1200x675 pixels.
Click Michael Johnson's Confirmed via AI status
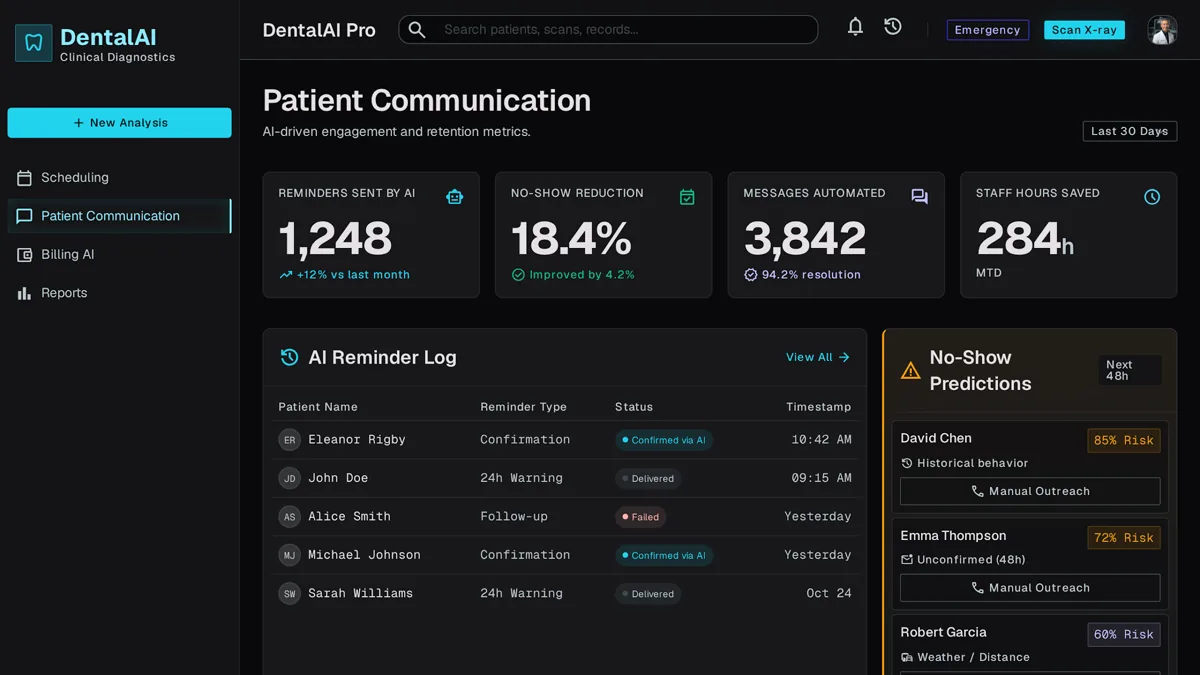[663, 555]
